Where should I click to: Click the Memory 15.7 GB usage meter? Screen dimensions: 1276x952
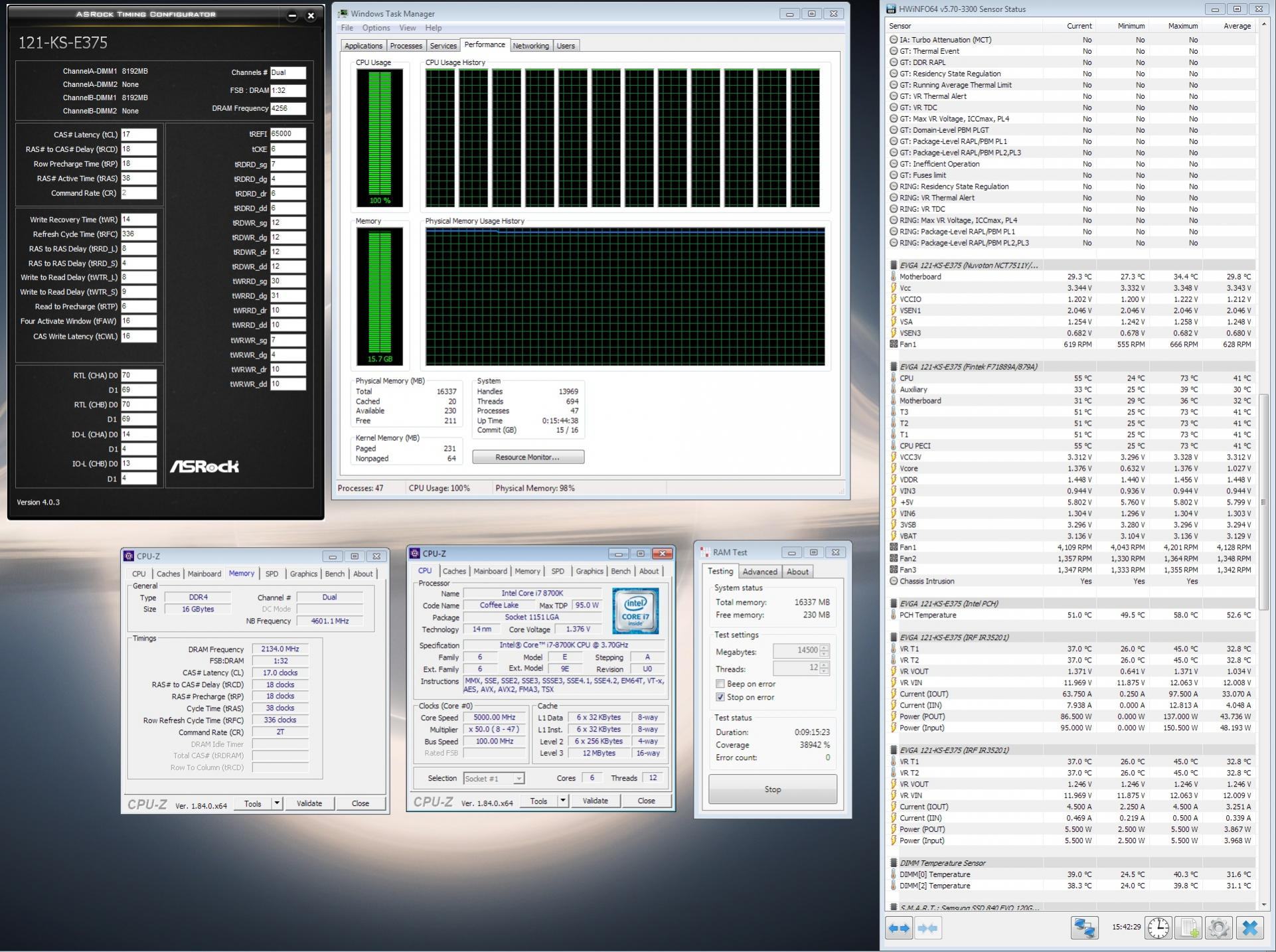click(x=380, y=296)
